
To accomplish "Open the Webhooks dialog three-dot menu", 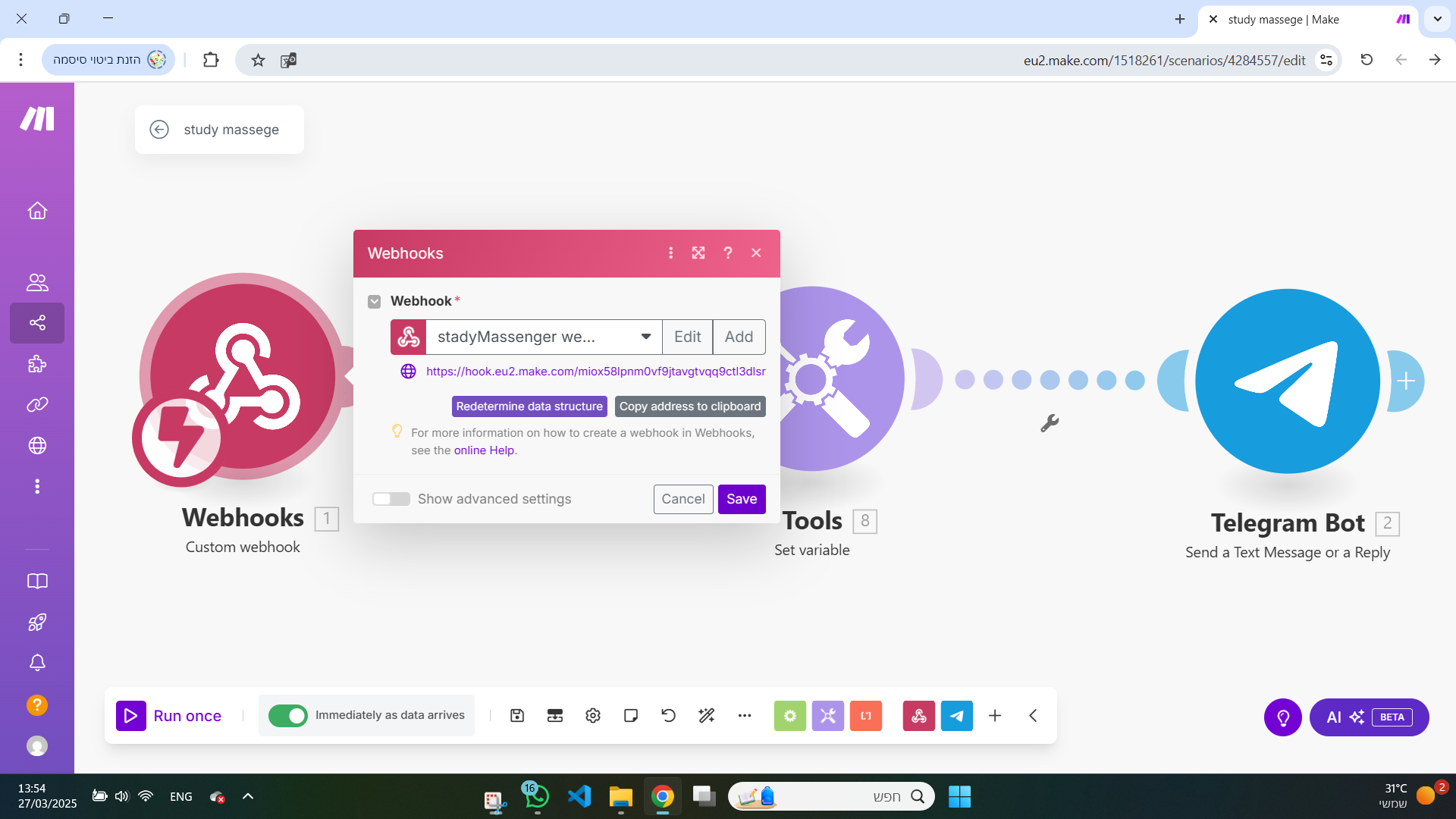I will (x=670, y=253).
